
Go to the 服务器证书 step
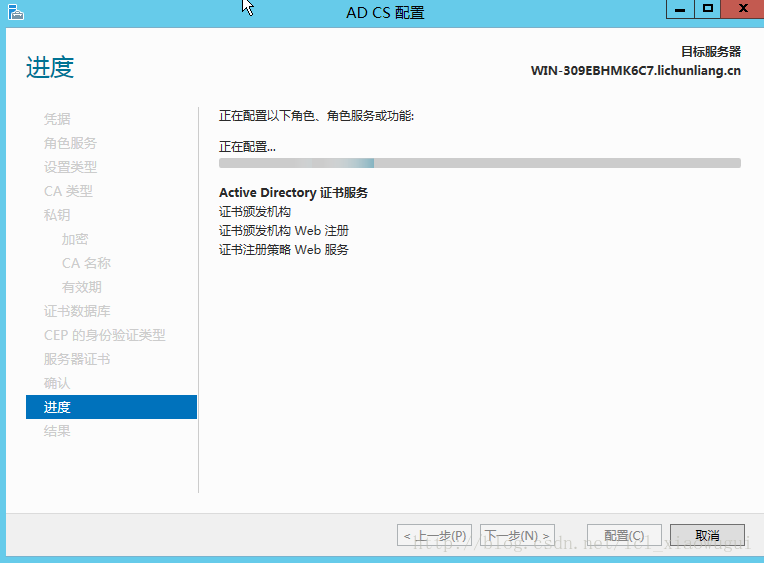pyautogui.click(x=77, y=359)
